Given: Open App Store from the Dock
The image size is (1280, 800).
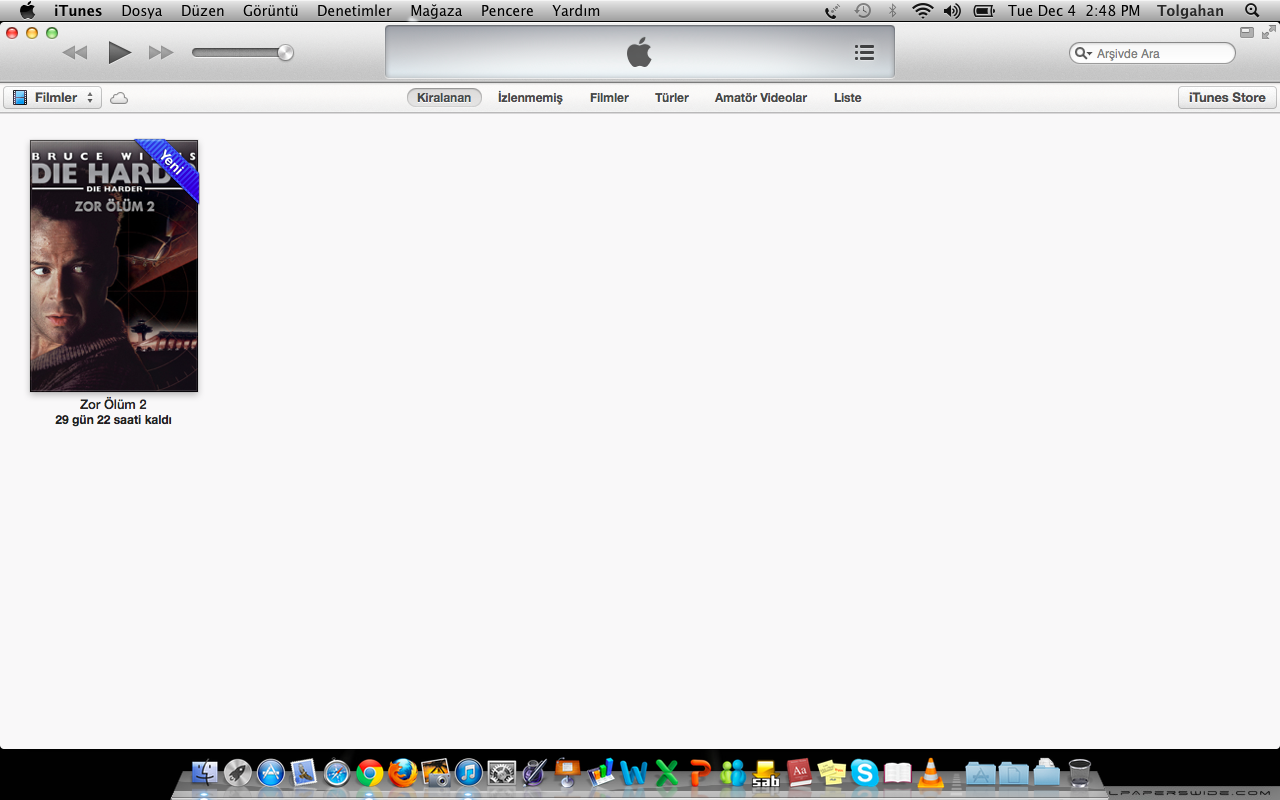Looking at the screenshot, I should 271,772.
